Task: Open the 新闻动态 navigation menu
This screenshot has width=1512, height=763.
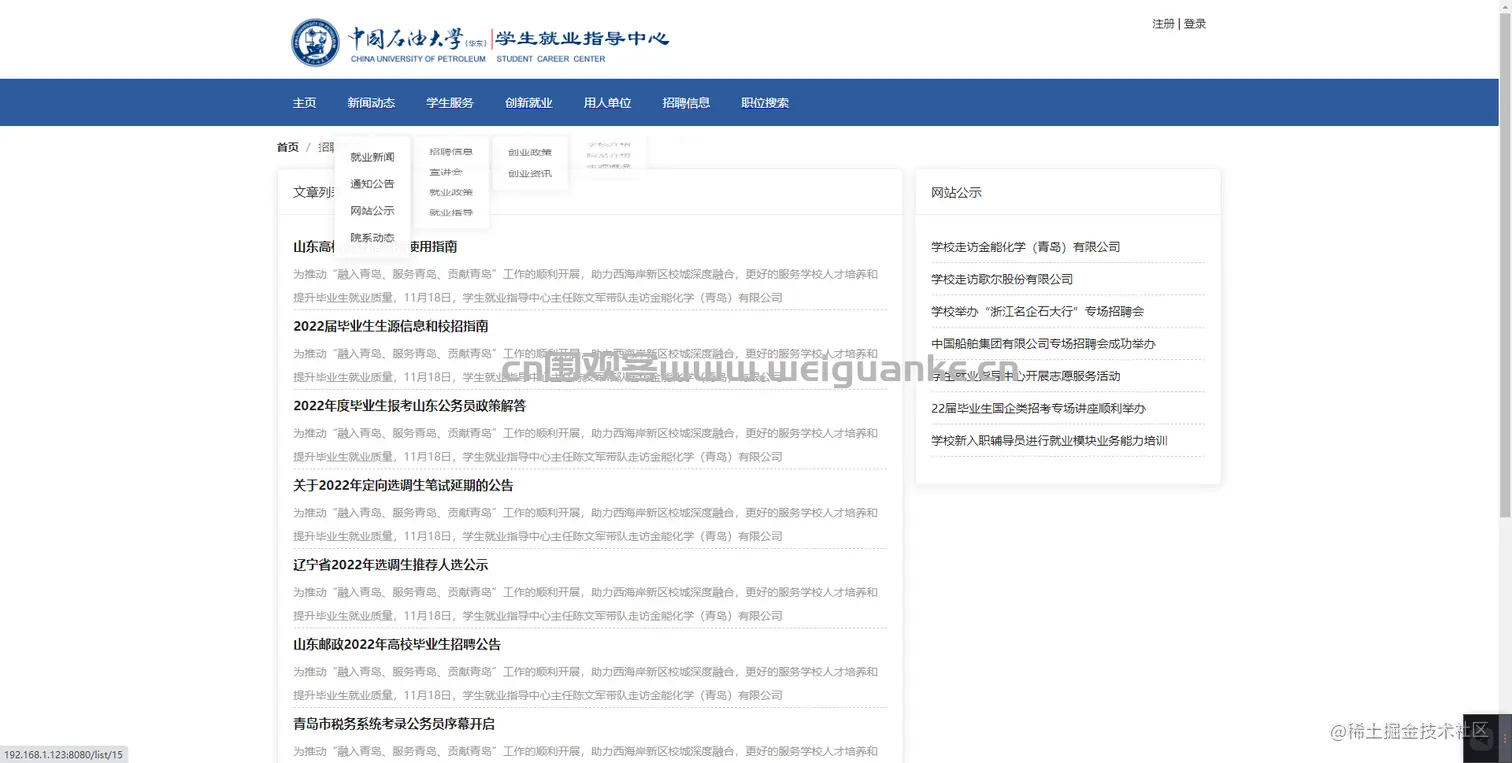Action: (x=371, y=103)
